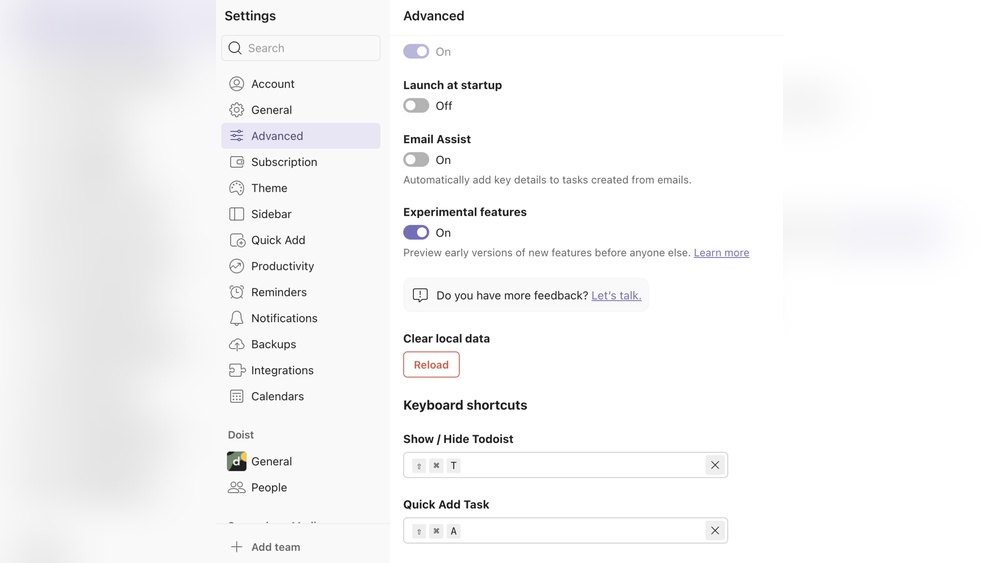Click the Reload button
Viewport: 1000px width, 563px height.
[431, 365]
